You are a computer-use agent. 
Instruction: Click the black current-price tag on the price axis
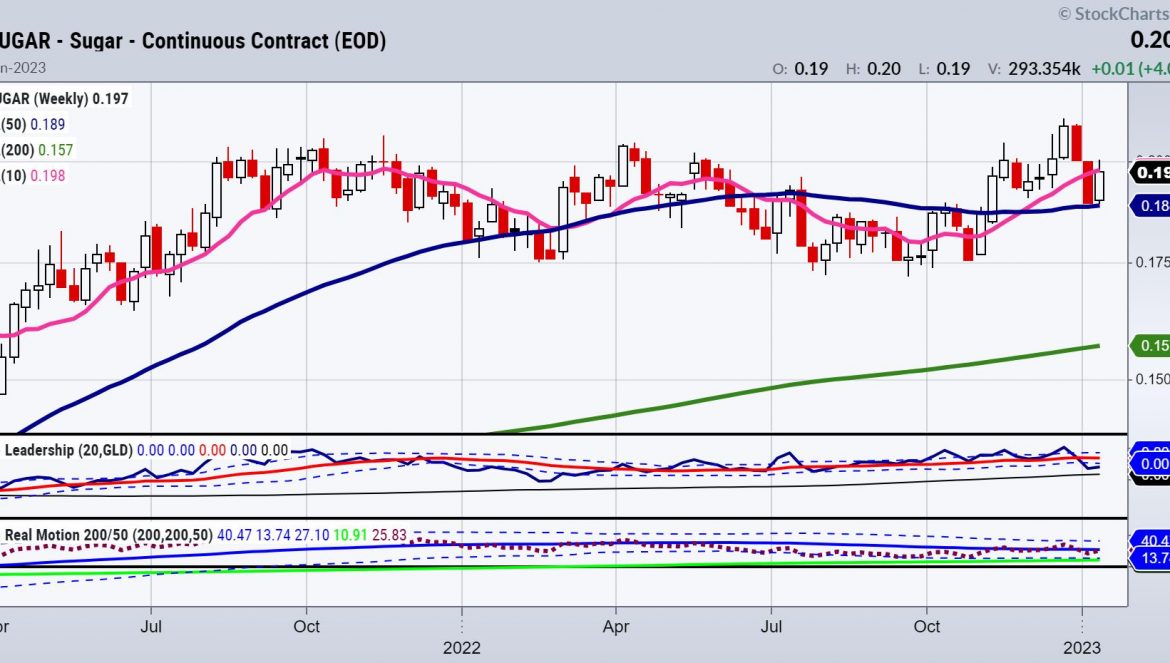pyautogui.click(x=1151, y=173)
